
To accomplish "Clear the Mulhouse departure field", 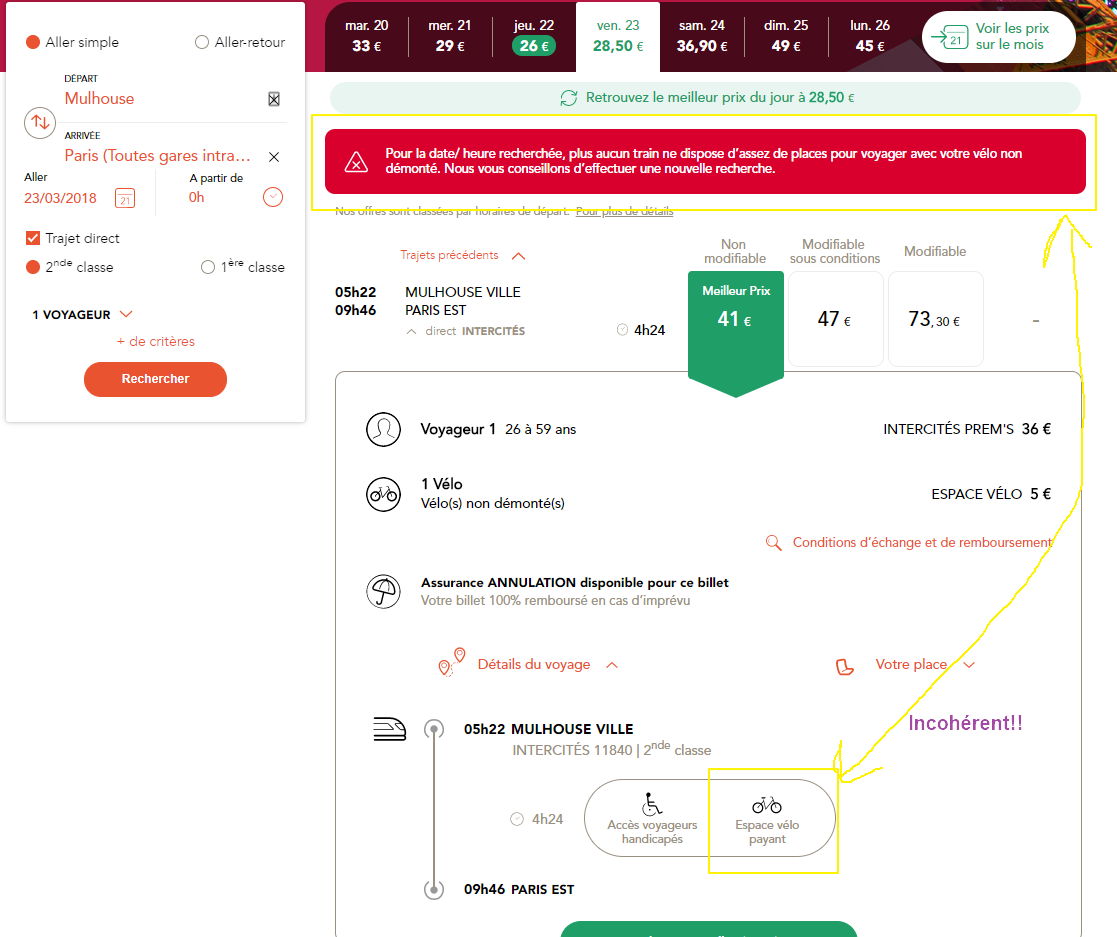I will tap(274, 99).
